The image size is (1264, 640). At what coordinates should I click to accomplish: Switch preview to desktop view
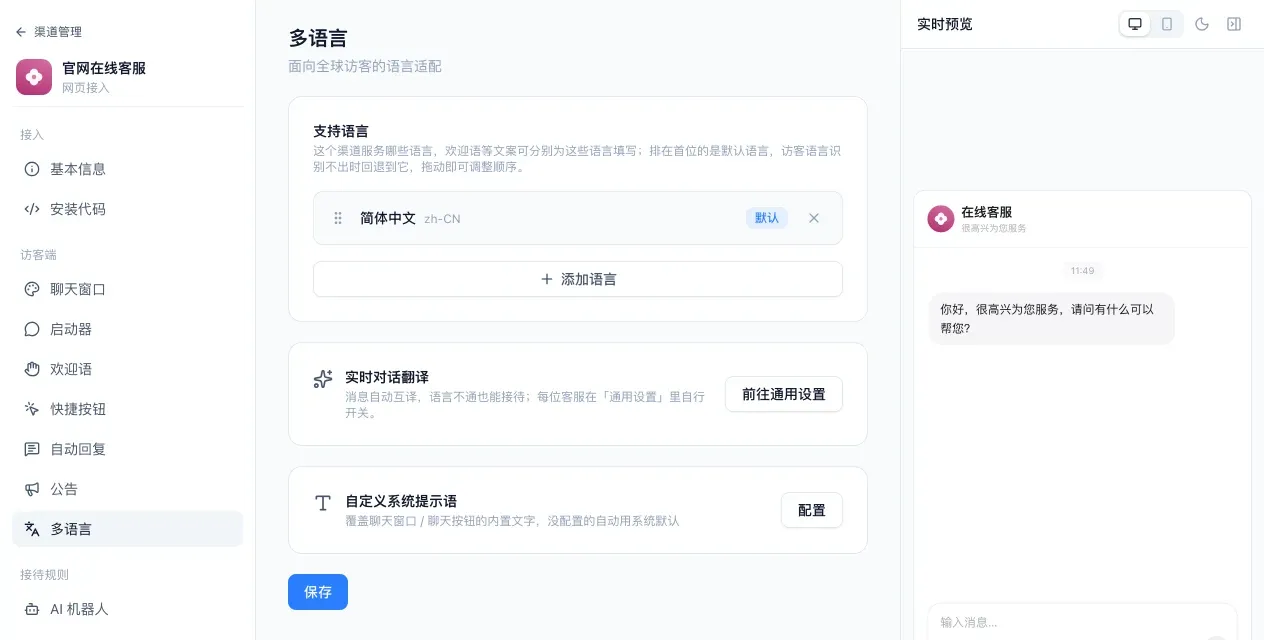tap(1135, 24)
